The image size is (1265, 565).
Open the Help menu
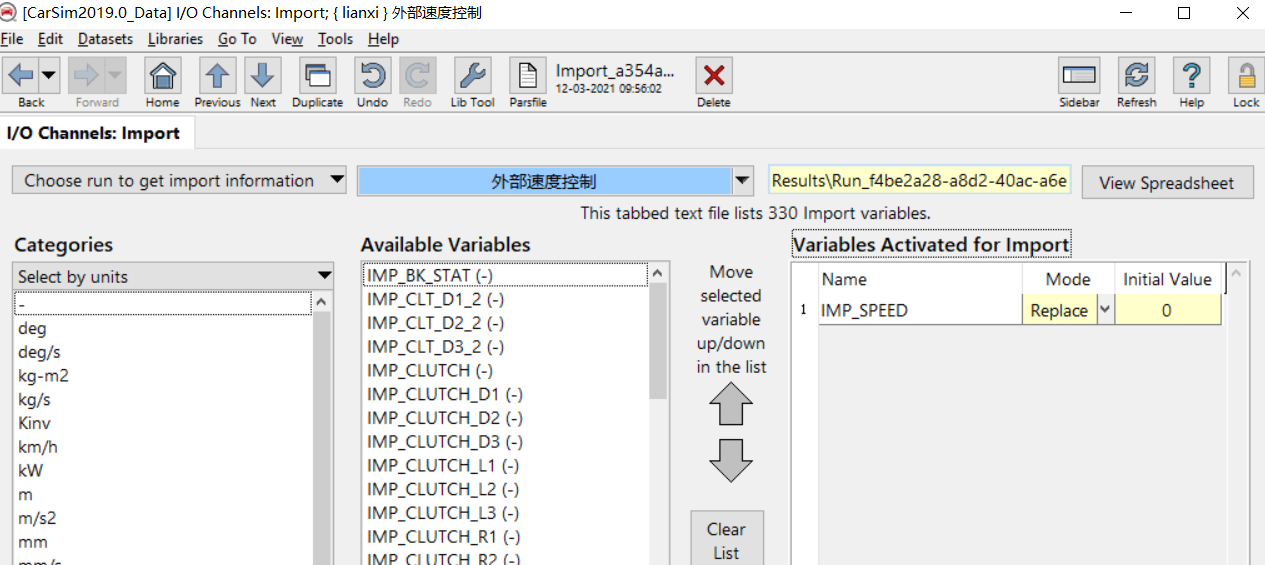(x=383, y=39)
